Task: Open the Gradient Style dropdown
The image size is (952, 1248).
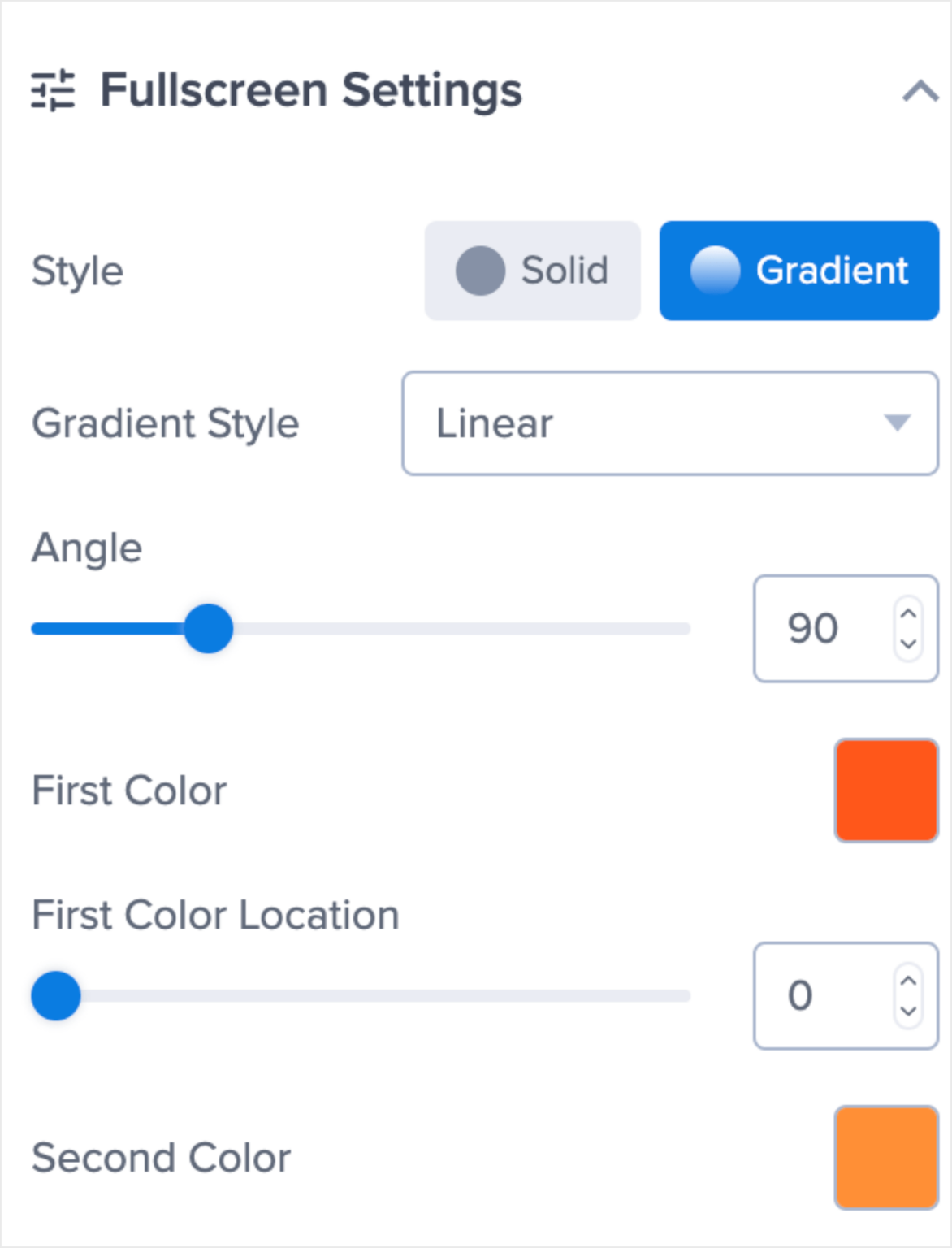Action: 669,423
